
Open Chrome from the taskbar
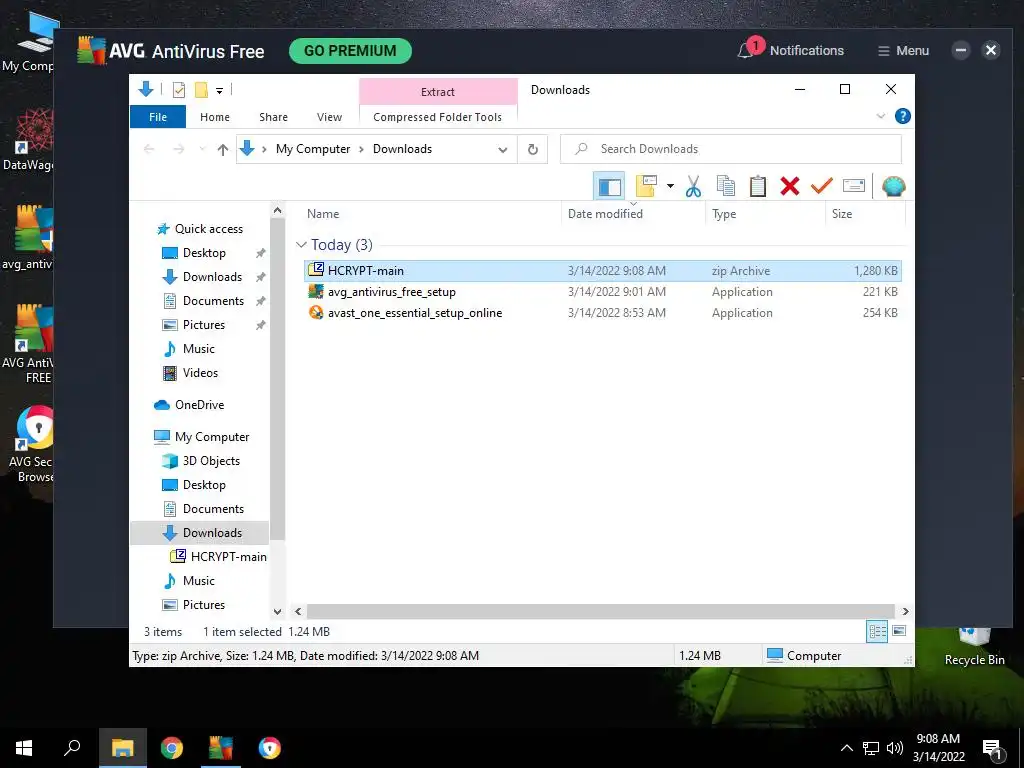[x=171, y=748]
